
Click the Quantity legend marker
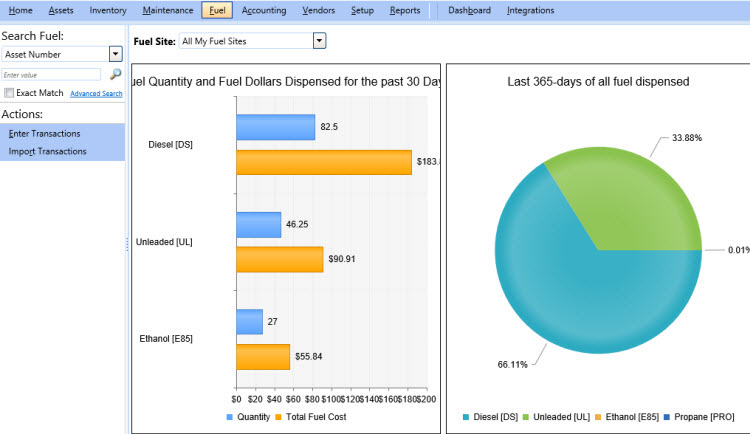point(229,417)
